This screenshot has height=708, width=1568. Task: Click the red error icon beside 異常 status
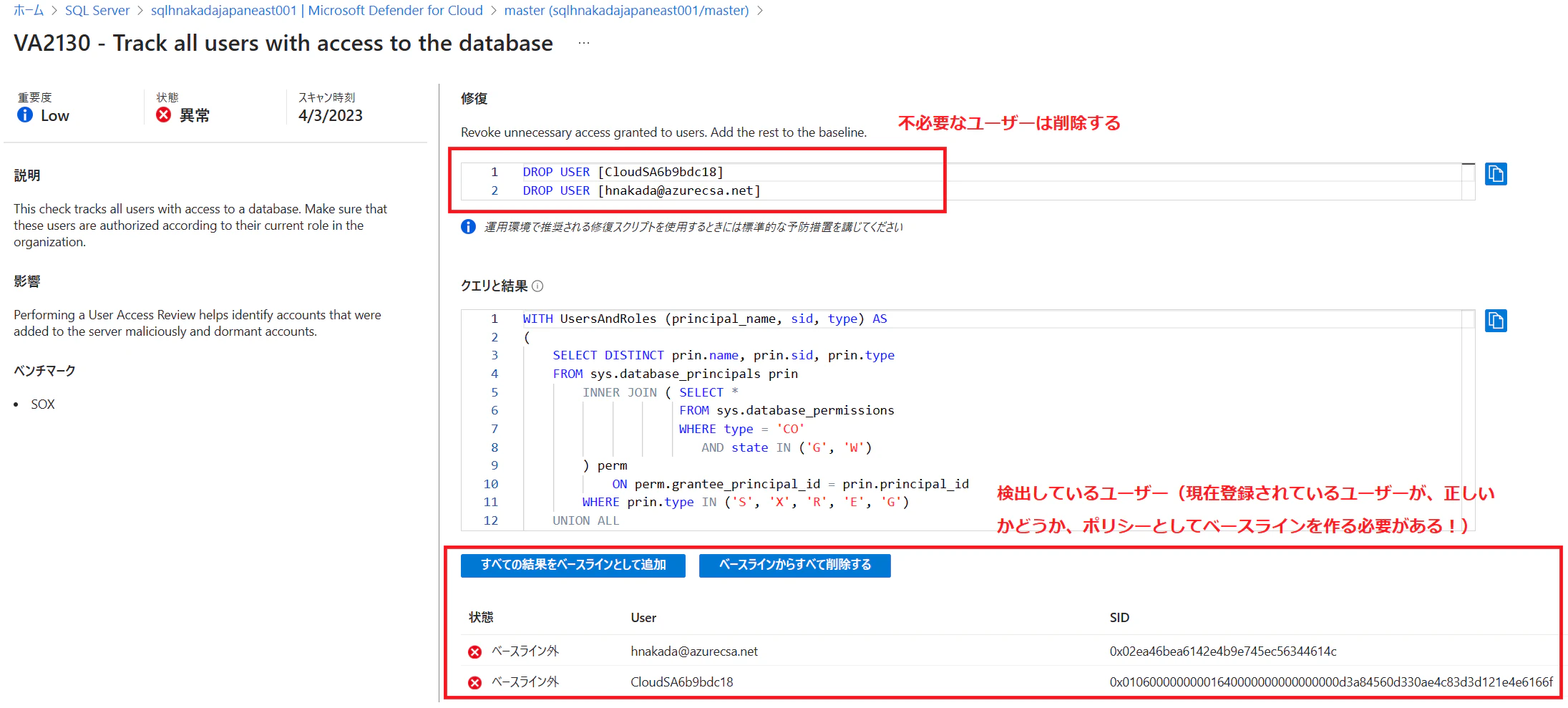164,115
